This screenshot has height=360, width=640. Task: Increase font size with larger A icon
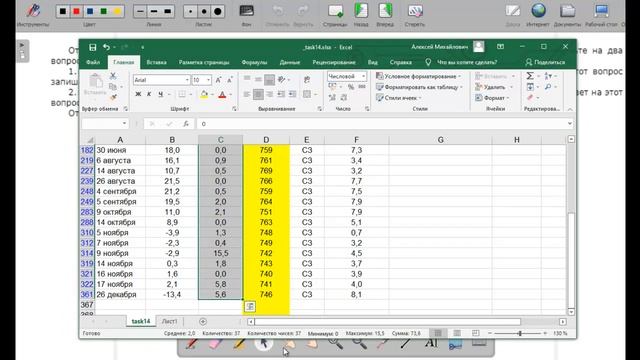[218, 80]
